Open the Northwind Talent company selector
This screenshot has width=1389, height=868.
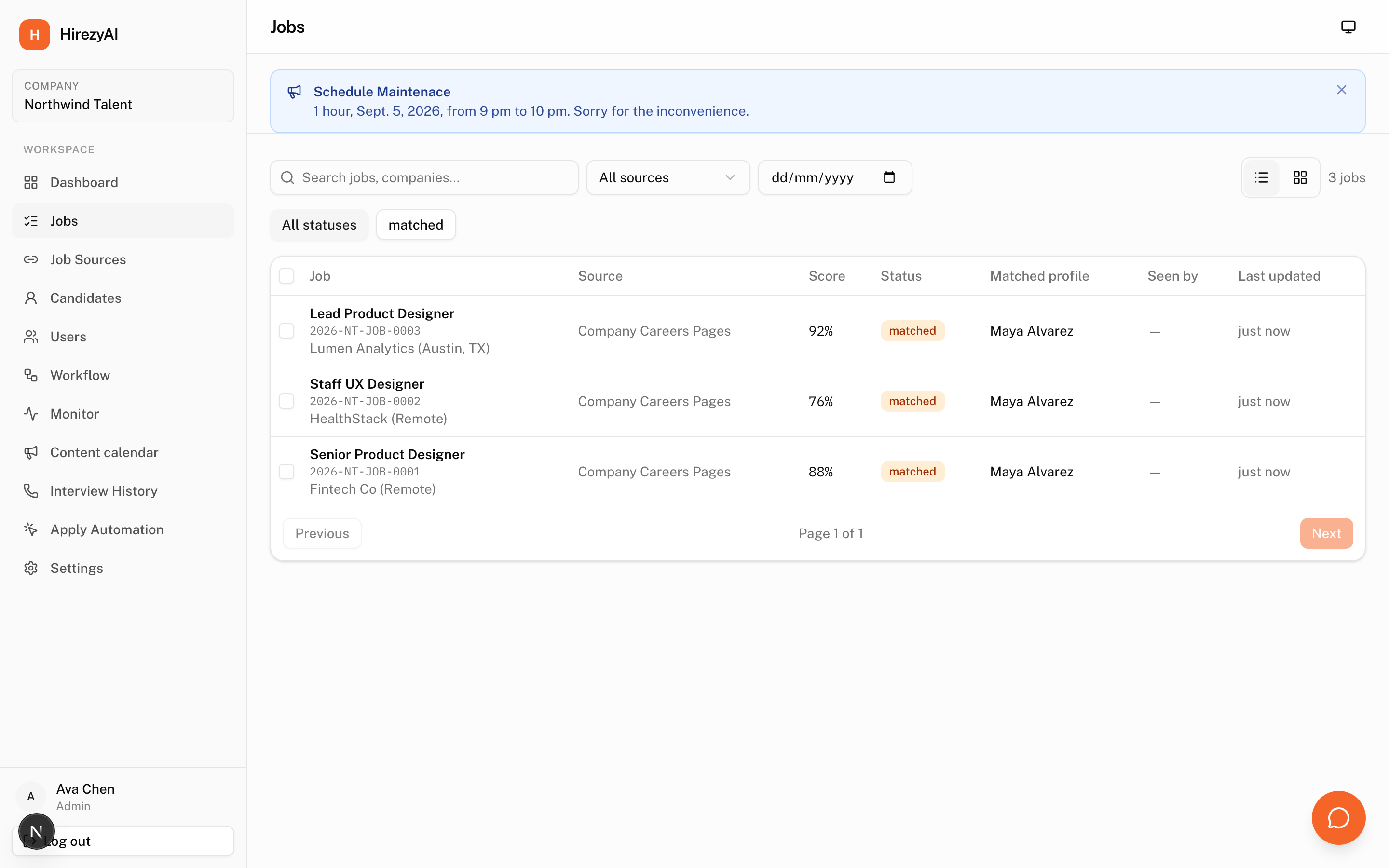point(123,96)
